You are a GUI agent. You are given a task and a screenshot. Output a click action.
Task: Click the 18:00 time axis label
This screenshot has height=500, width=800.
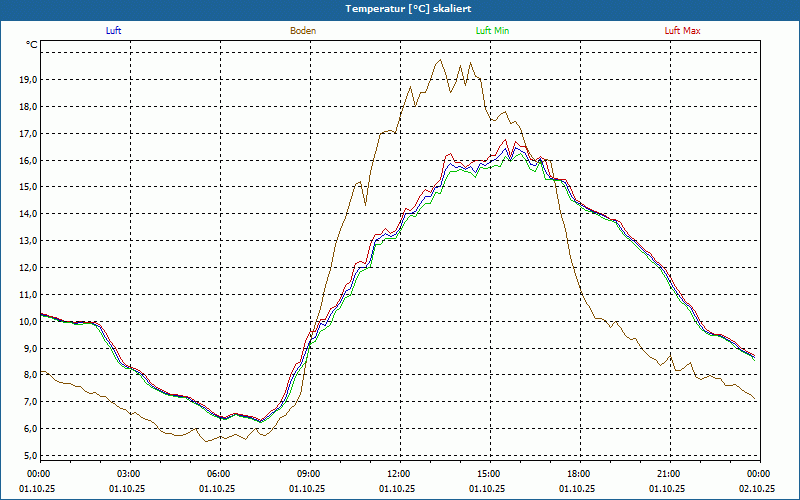[x=579, y=473]
